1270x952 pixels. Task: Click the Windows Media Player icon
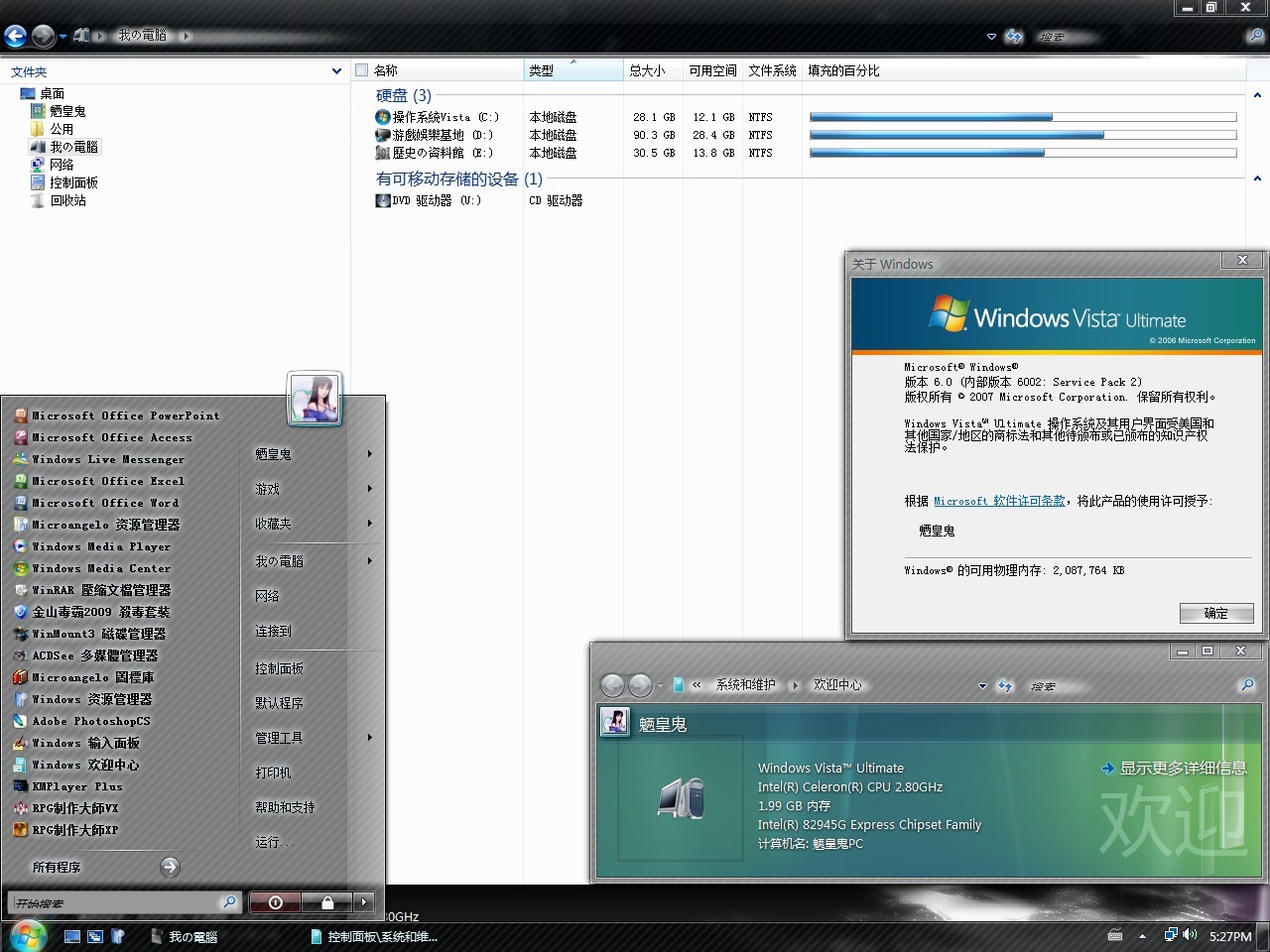20,546
